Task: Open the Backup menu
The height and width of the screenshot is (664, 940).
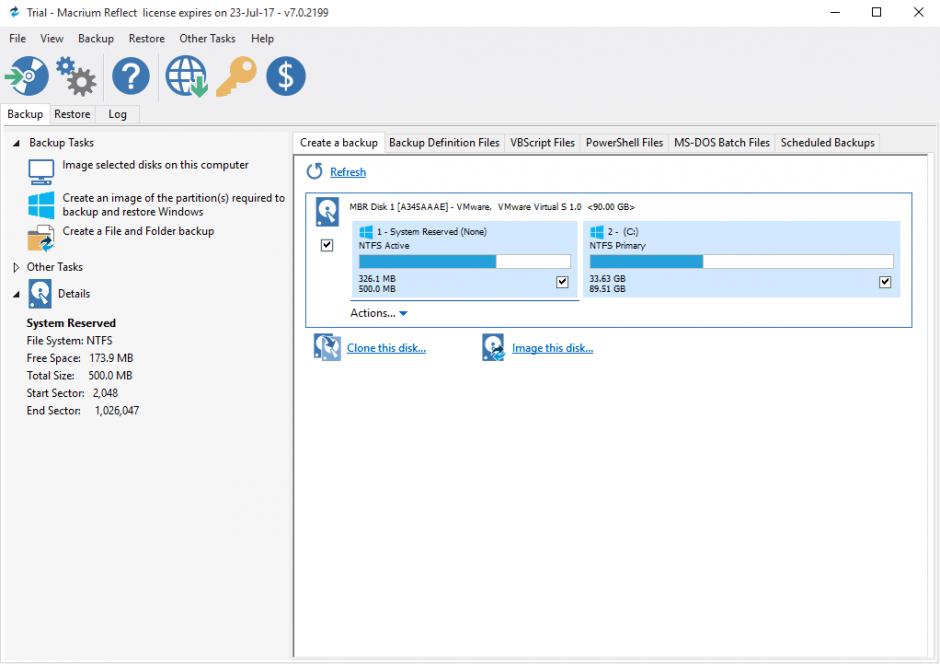Action: (x=96, y=38)
